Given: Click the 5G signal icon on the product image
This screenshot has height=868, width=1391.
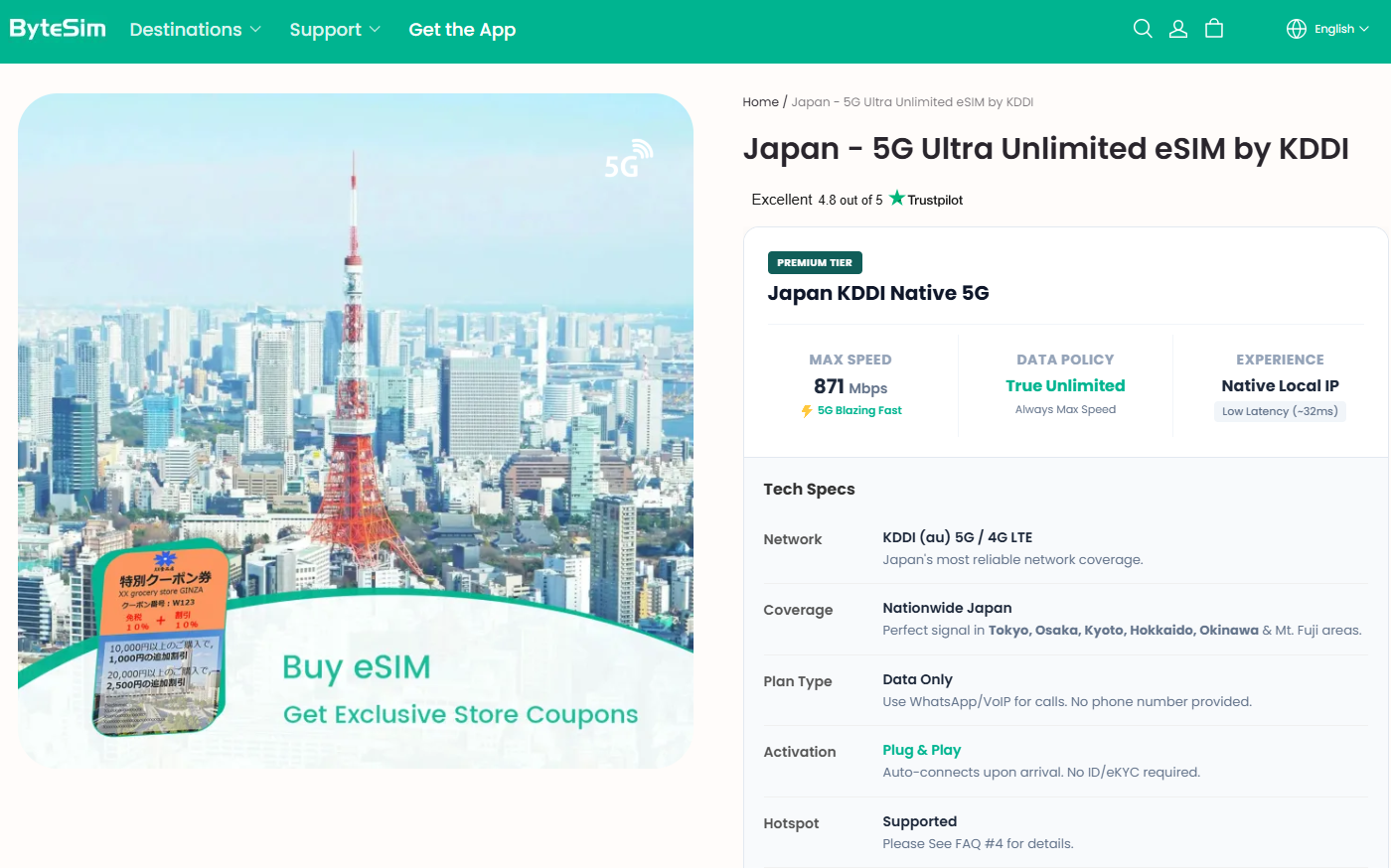Looking at the screenshot, I should 629,159.
